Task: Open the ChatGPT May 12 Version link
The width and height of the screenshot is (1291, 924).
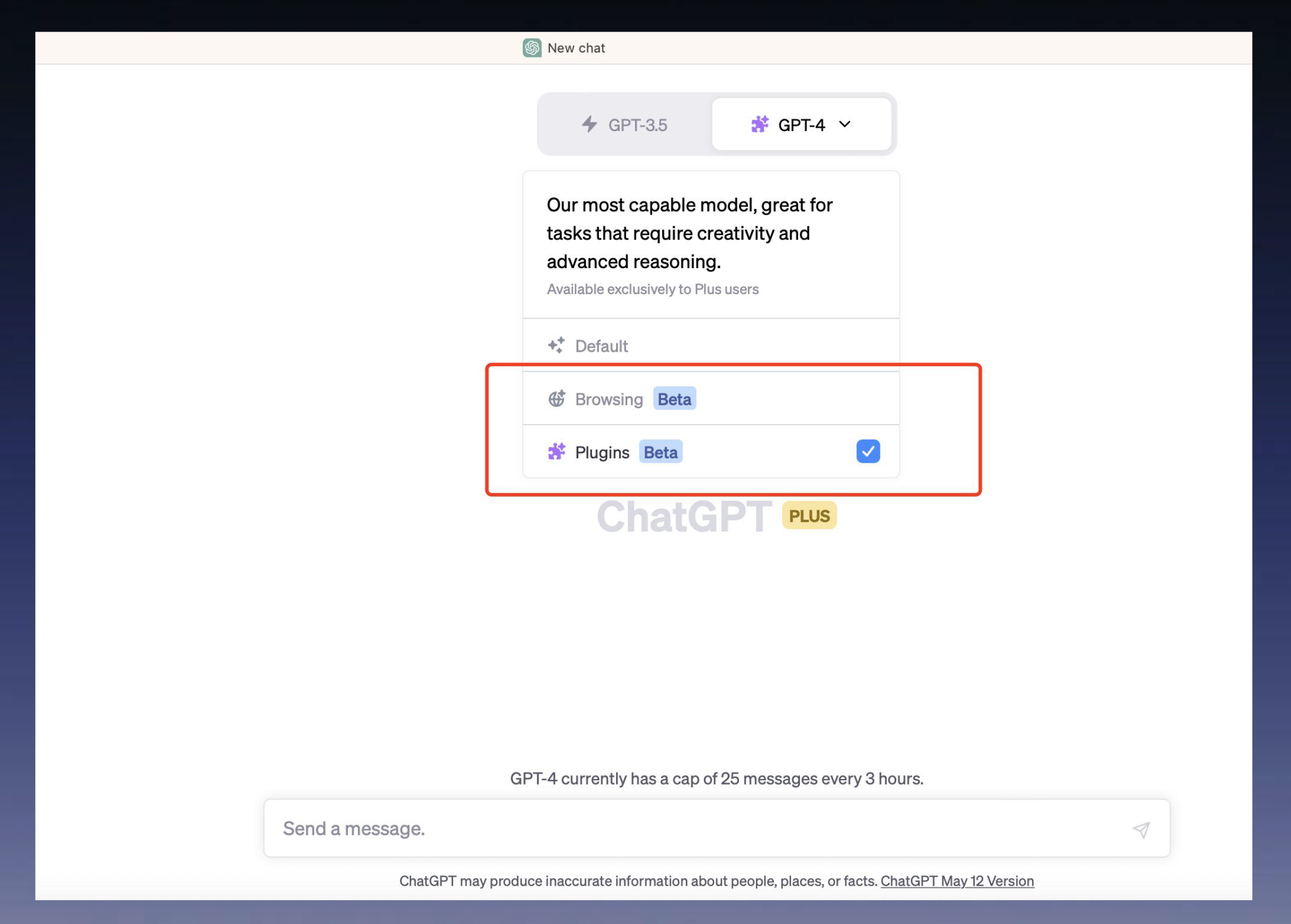Action: 956,881
